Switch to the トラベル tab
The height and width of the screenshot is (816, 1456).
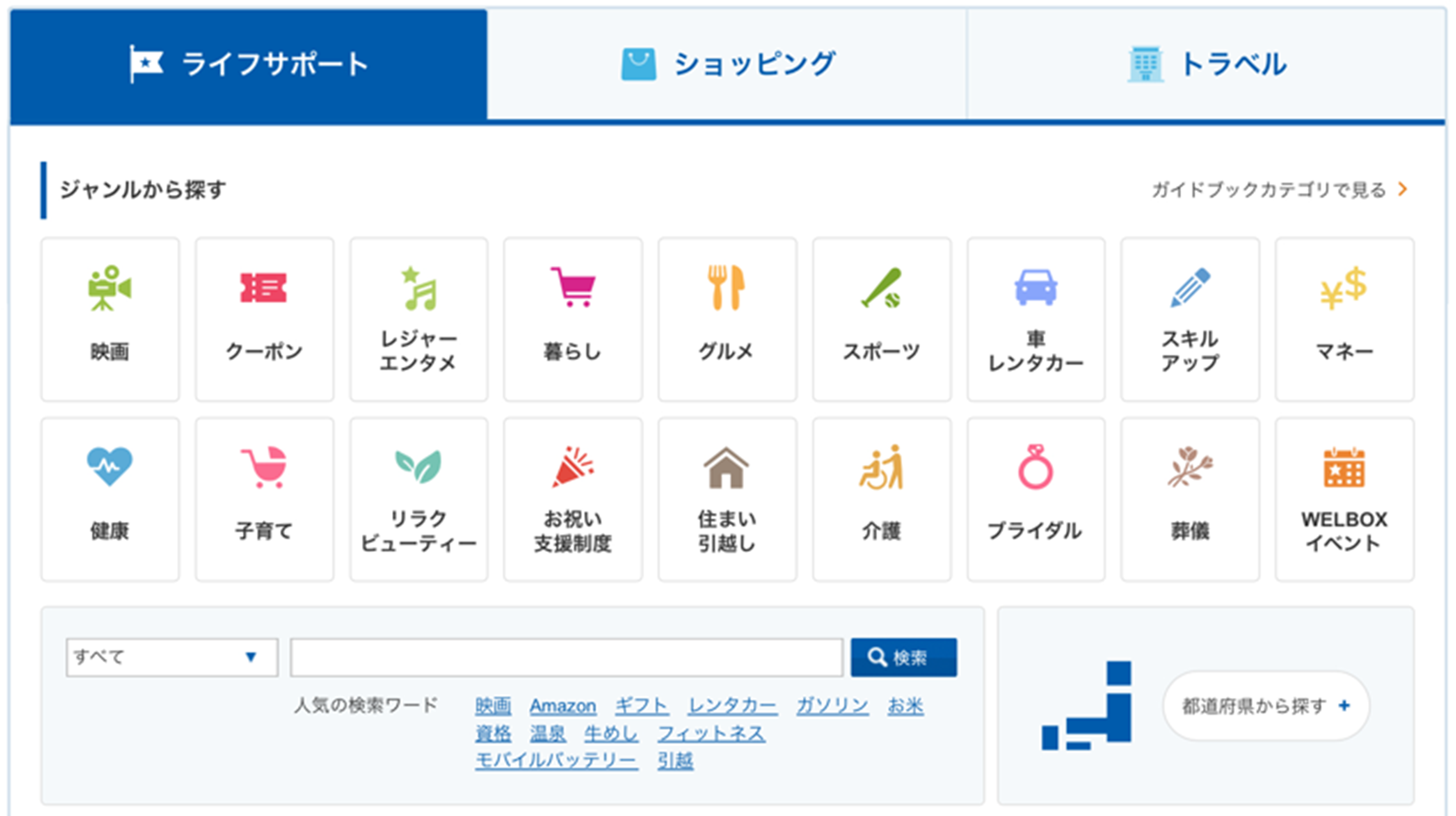pos(1206,64)
